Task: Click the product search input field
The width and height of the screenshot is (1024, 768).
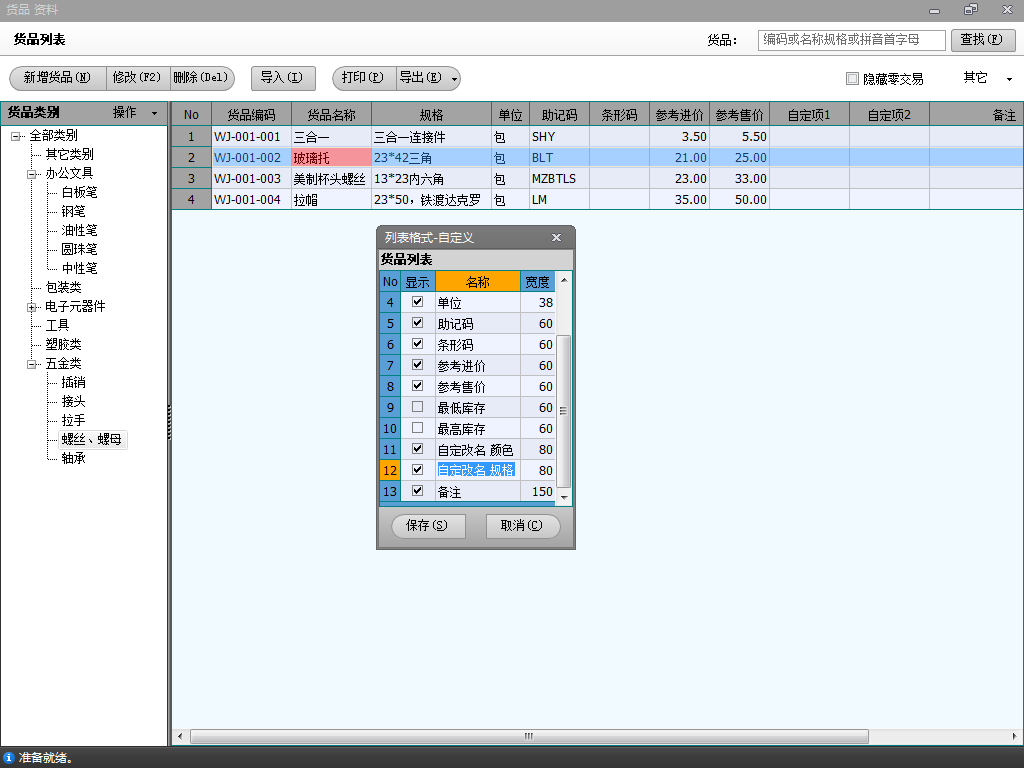Action: [851, 40]
